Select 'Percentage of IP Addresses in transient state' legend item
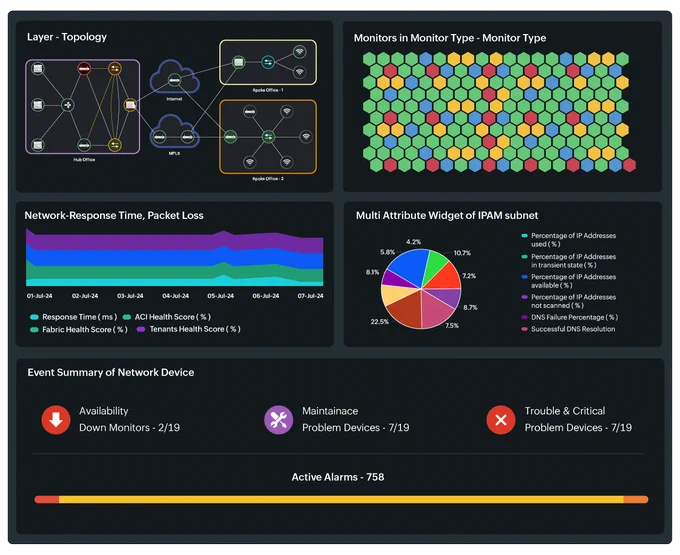Viewport: 680px width, 555px height. point(569,261)
